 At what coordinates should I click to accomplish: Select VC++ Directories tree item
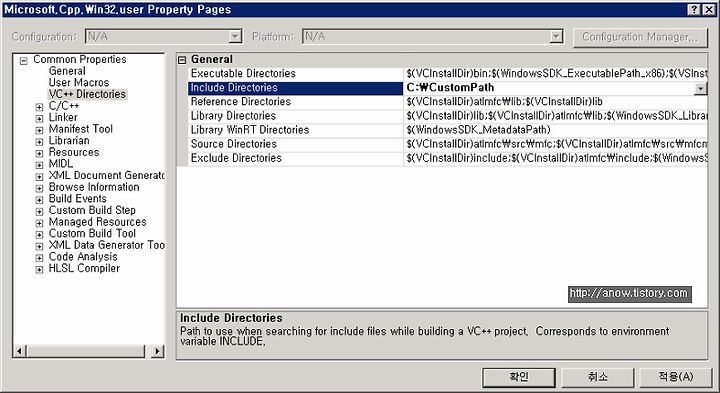(87, 94)
